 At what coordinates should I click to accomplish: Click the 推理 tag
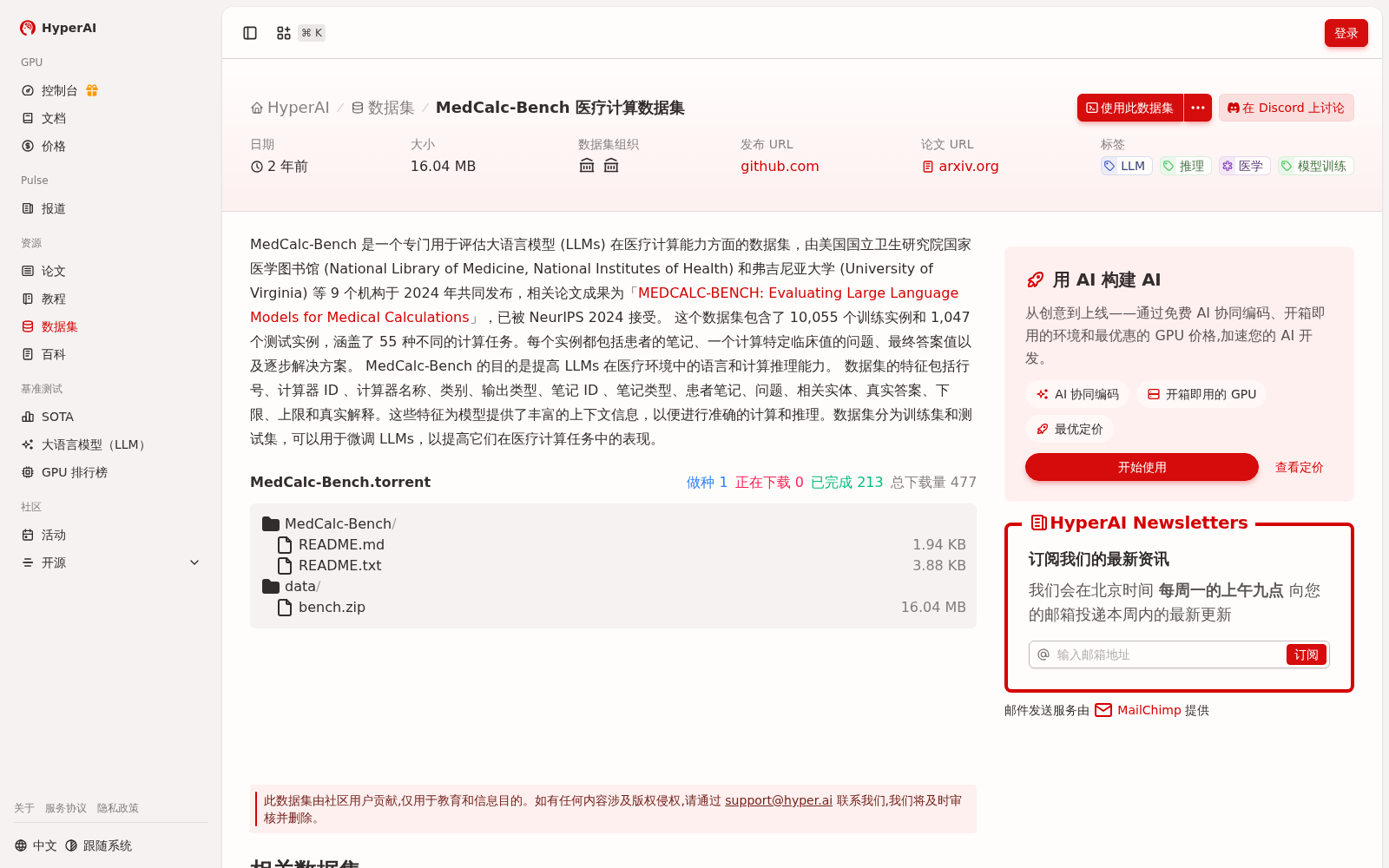click(1185, 166)
